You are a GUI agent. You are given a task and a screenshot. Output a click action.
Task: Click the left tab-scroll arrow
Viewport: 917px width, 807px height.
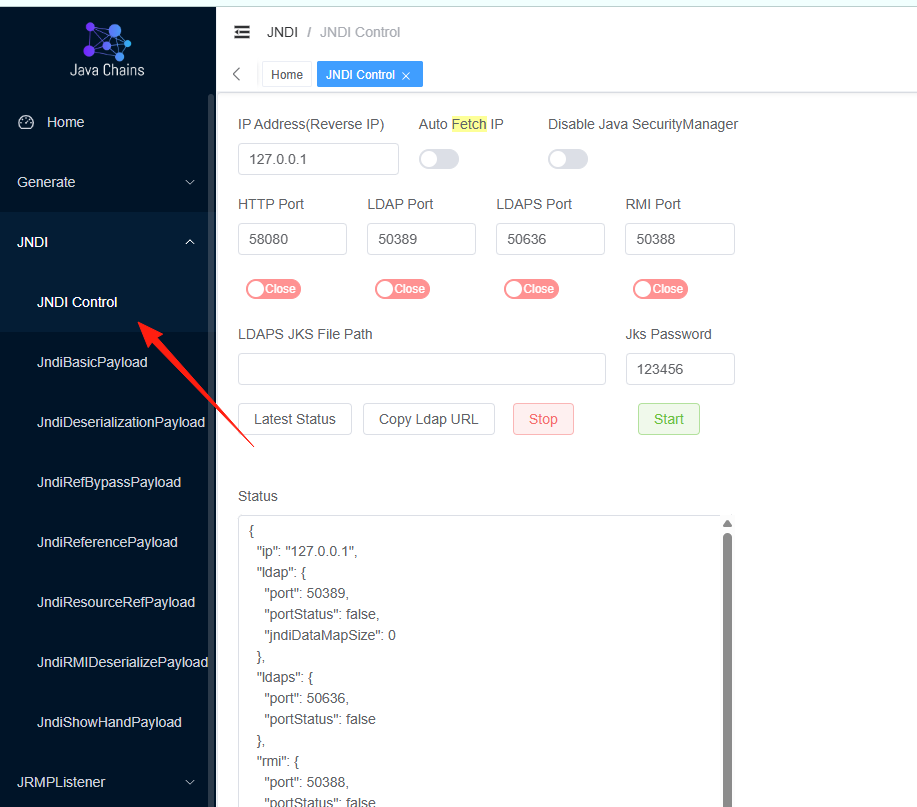236,74
